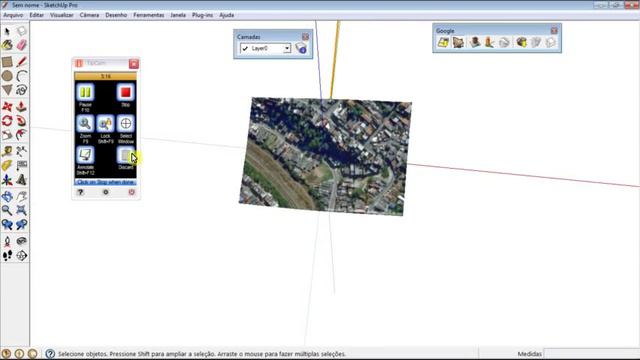The image size is (640, 360).
Task: Activate the Walk footsteps tool
Action: coord(7,256)
